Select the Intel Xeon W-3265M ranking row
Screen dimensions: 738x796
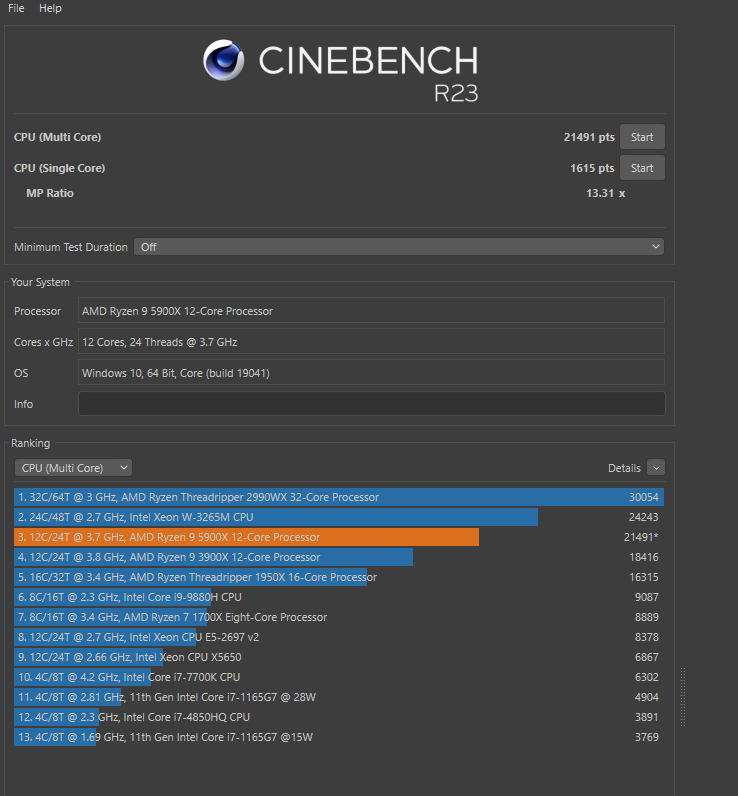339,517
